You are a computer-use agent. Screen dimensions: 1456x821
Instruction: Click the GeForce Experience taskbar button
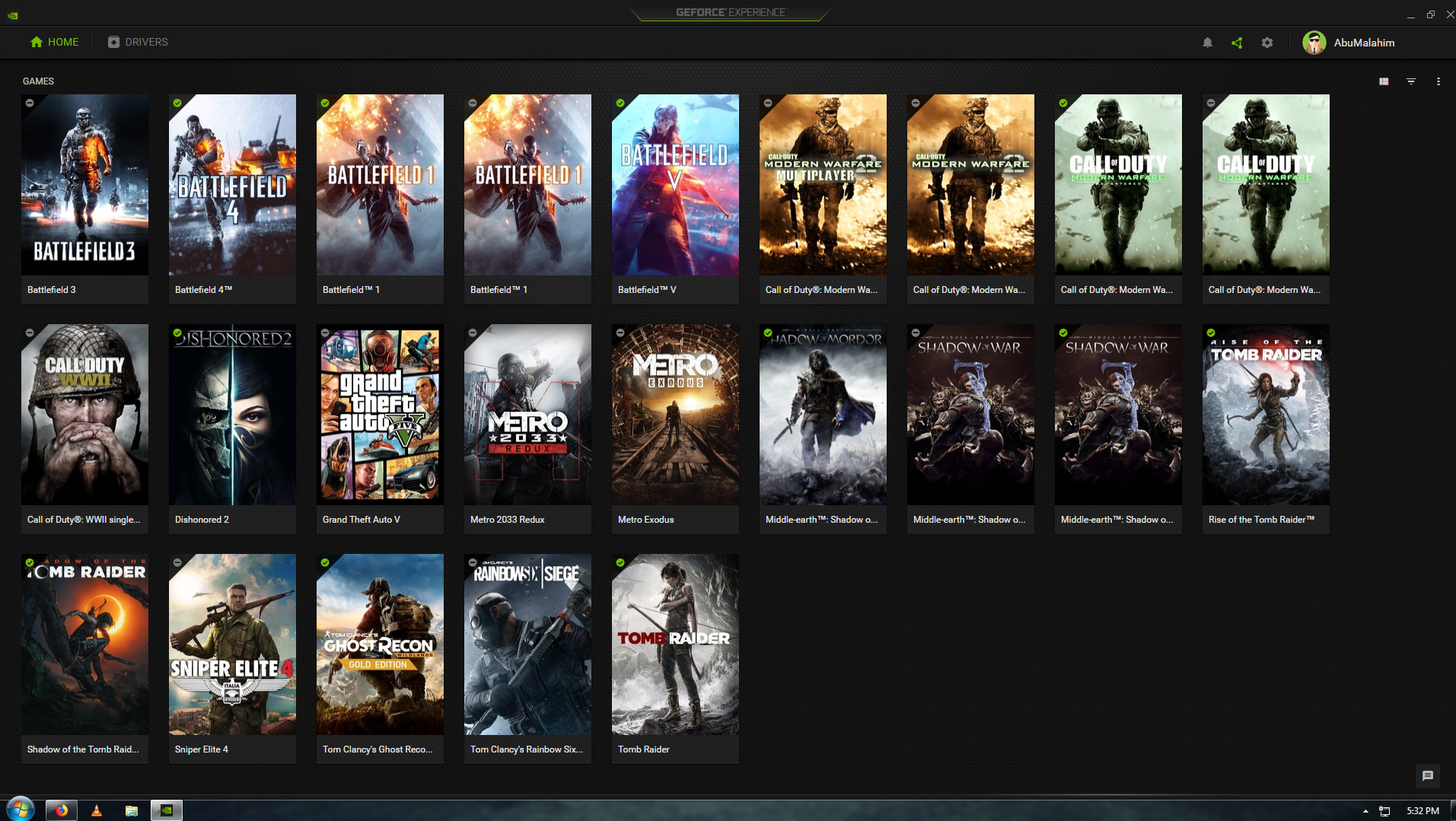167,810
